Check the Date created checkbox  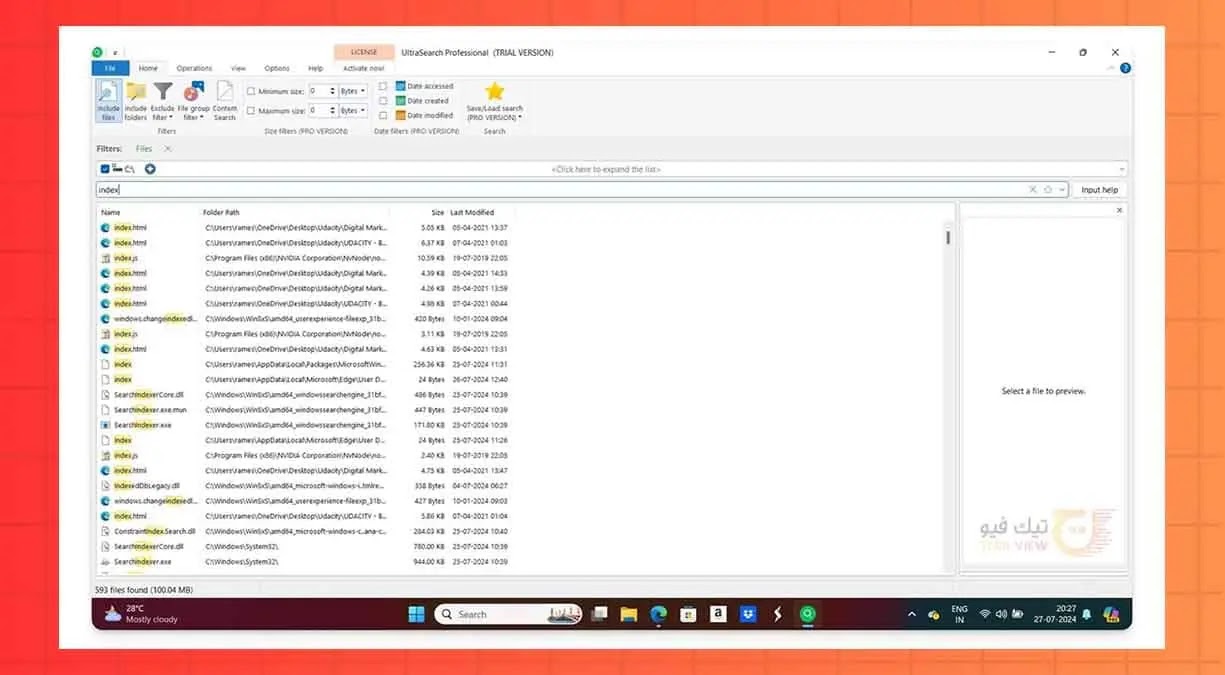(x=383, y=101)
